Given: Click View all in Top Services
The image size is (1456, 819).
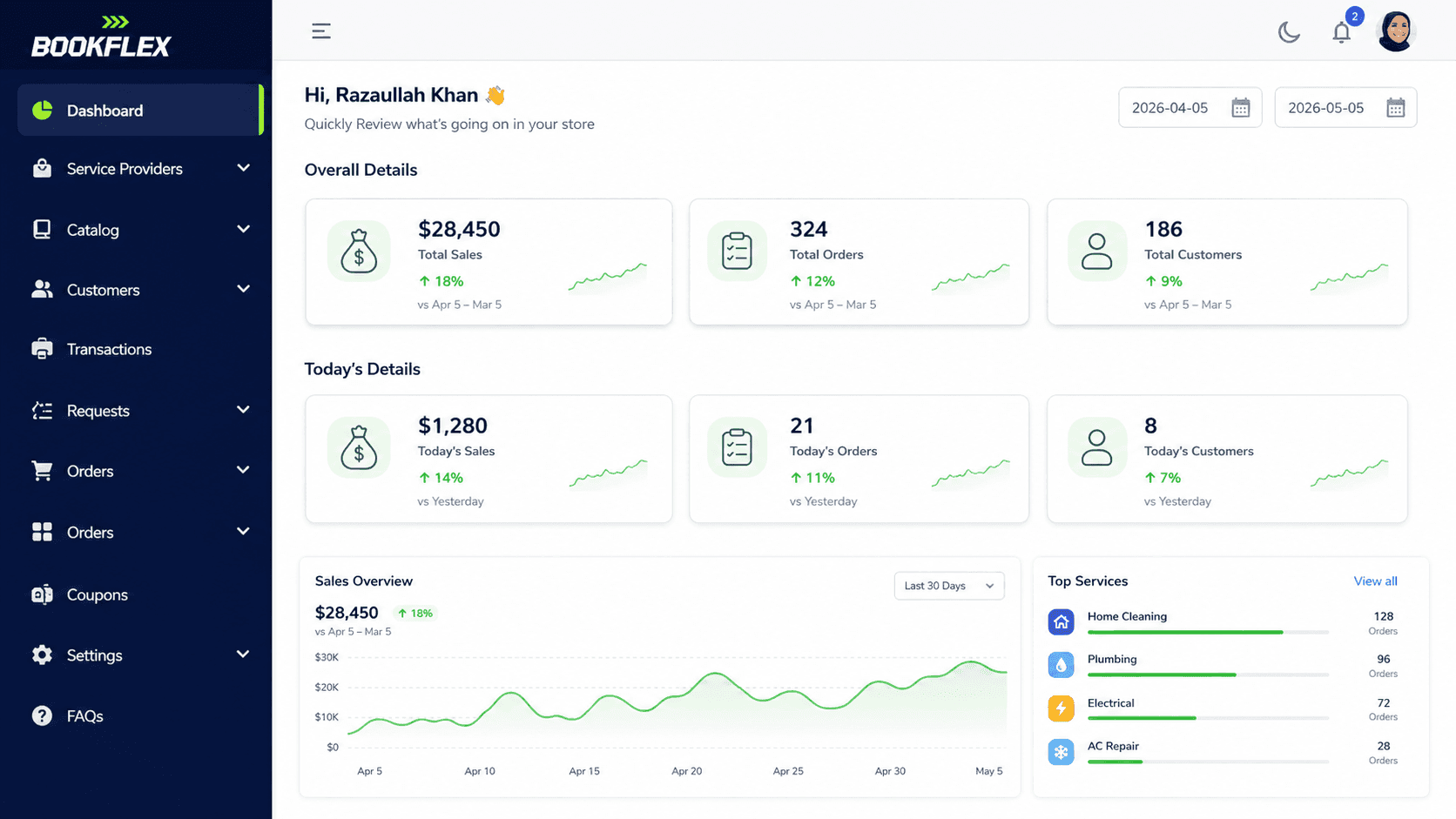Looking at the screenshot, I should coord(1375,581).
